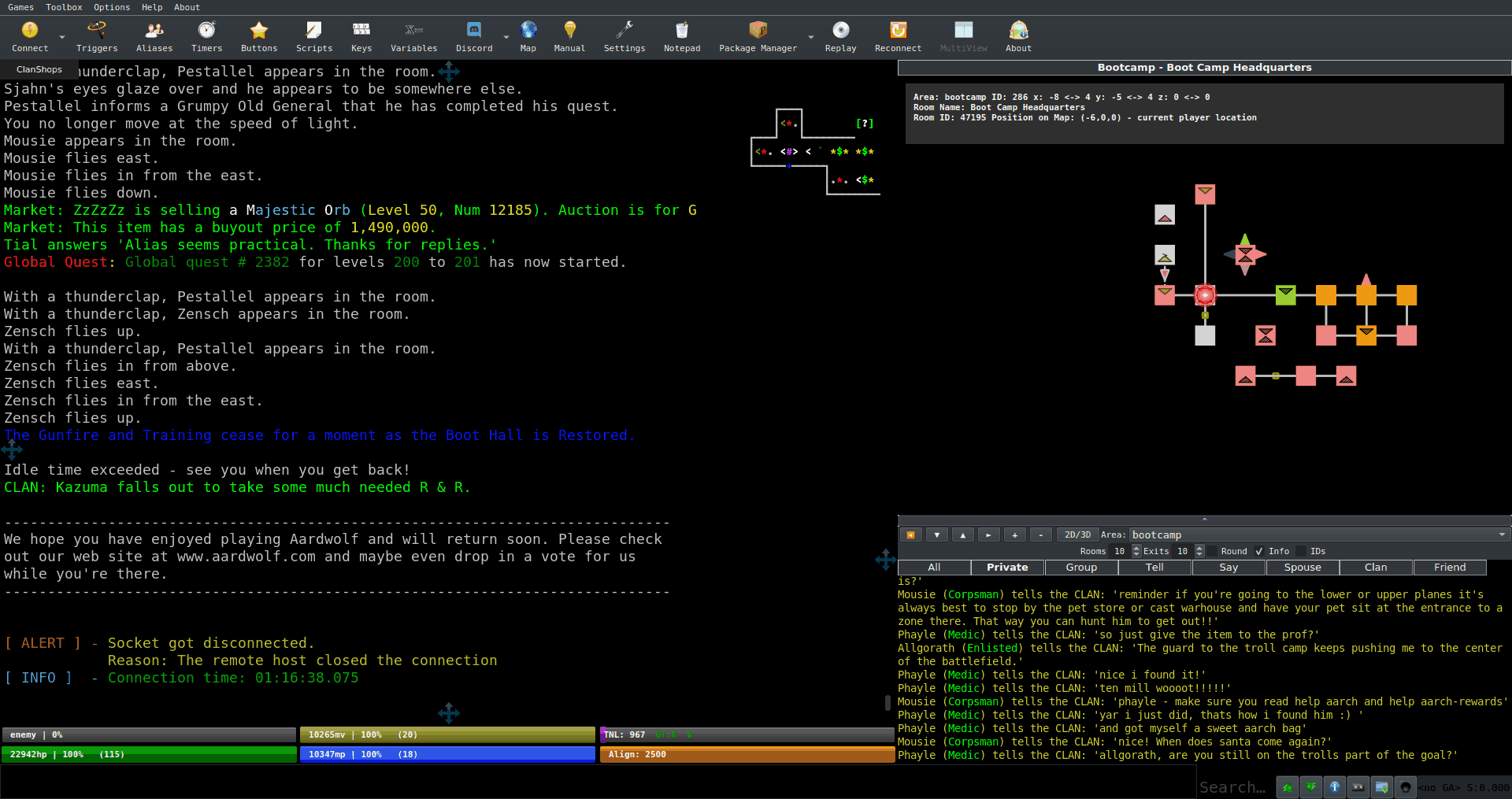Click the map zoom-in plus button

pyautogui.click(x=1014, y=535)
